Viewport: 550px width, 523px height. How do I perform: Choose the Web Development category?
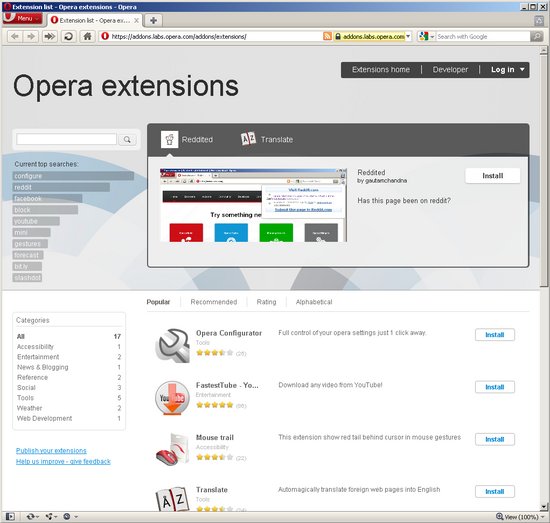(69, 418)
